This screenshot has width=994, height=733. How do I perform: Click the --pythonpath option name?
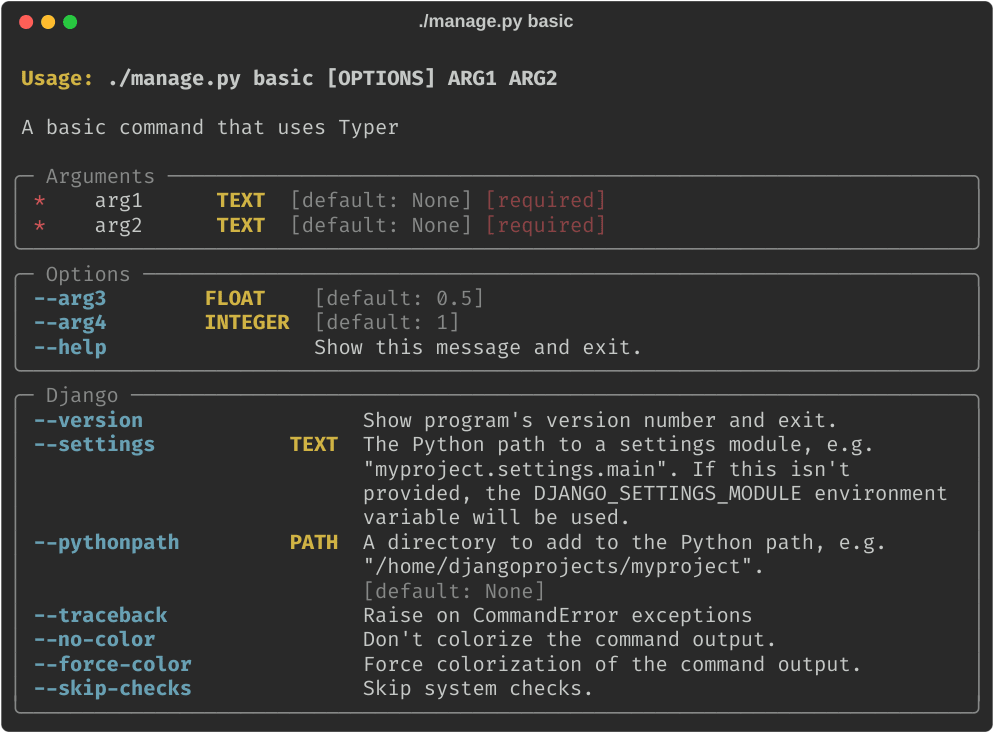click(x=106, y=543)
